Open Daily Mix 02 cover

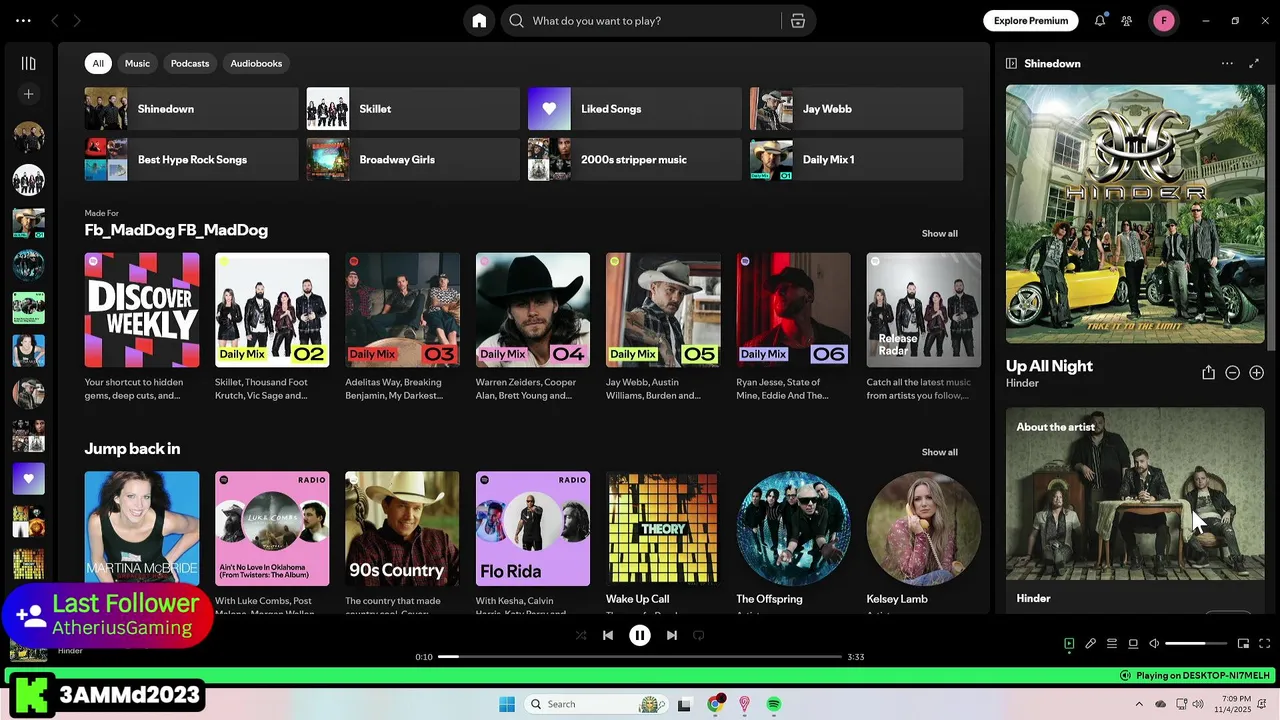272,310
